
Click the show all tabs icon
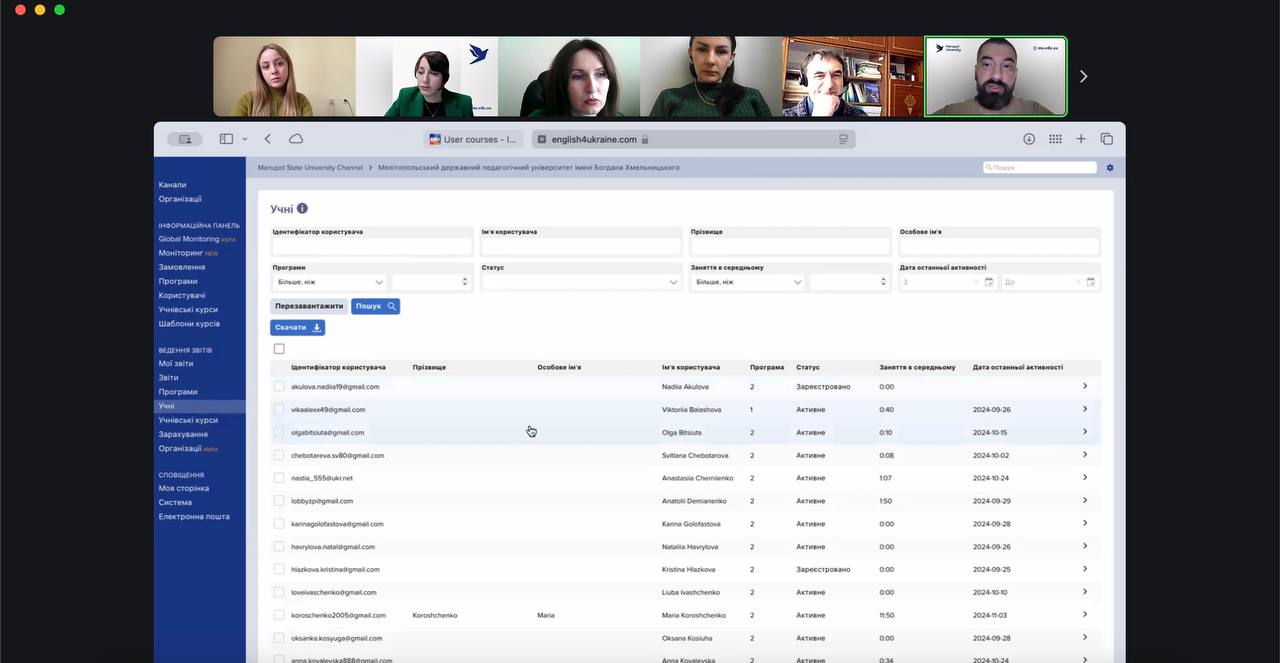pyautogui.click(x=1107, y=139)
